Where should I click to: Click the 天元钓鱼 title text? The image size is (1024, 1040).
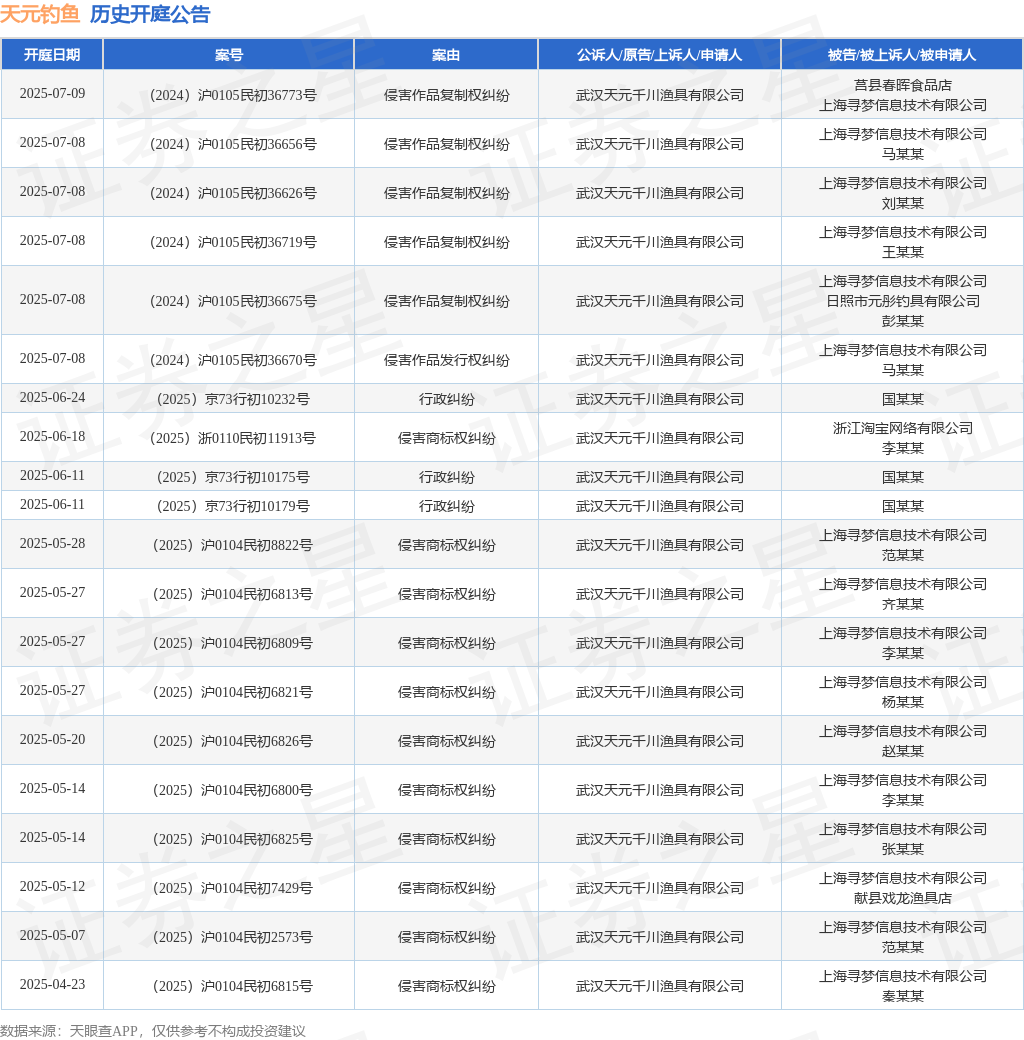pos(40,14)
